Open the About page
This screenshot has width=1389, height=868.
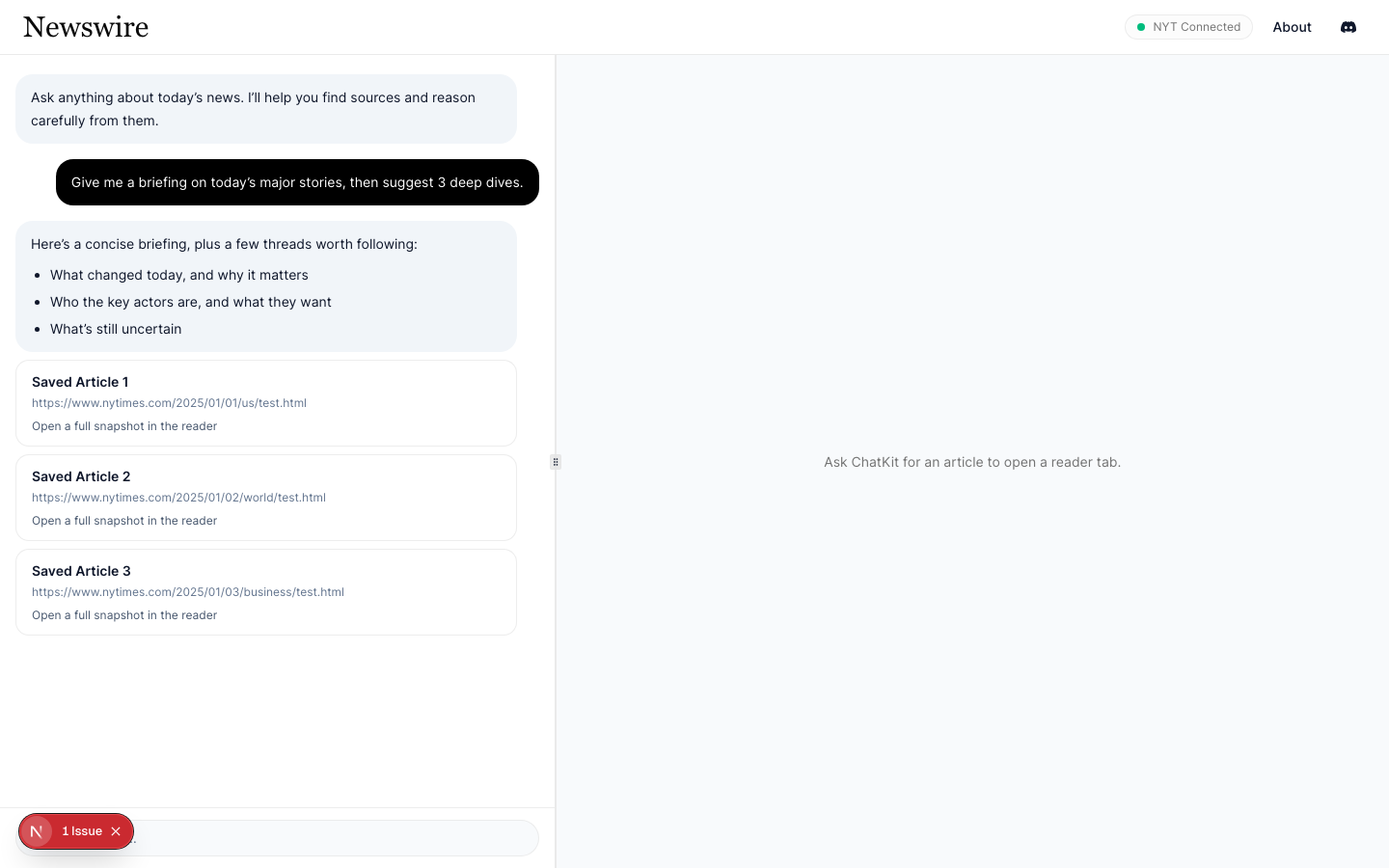[x=1292, y=27]
